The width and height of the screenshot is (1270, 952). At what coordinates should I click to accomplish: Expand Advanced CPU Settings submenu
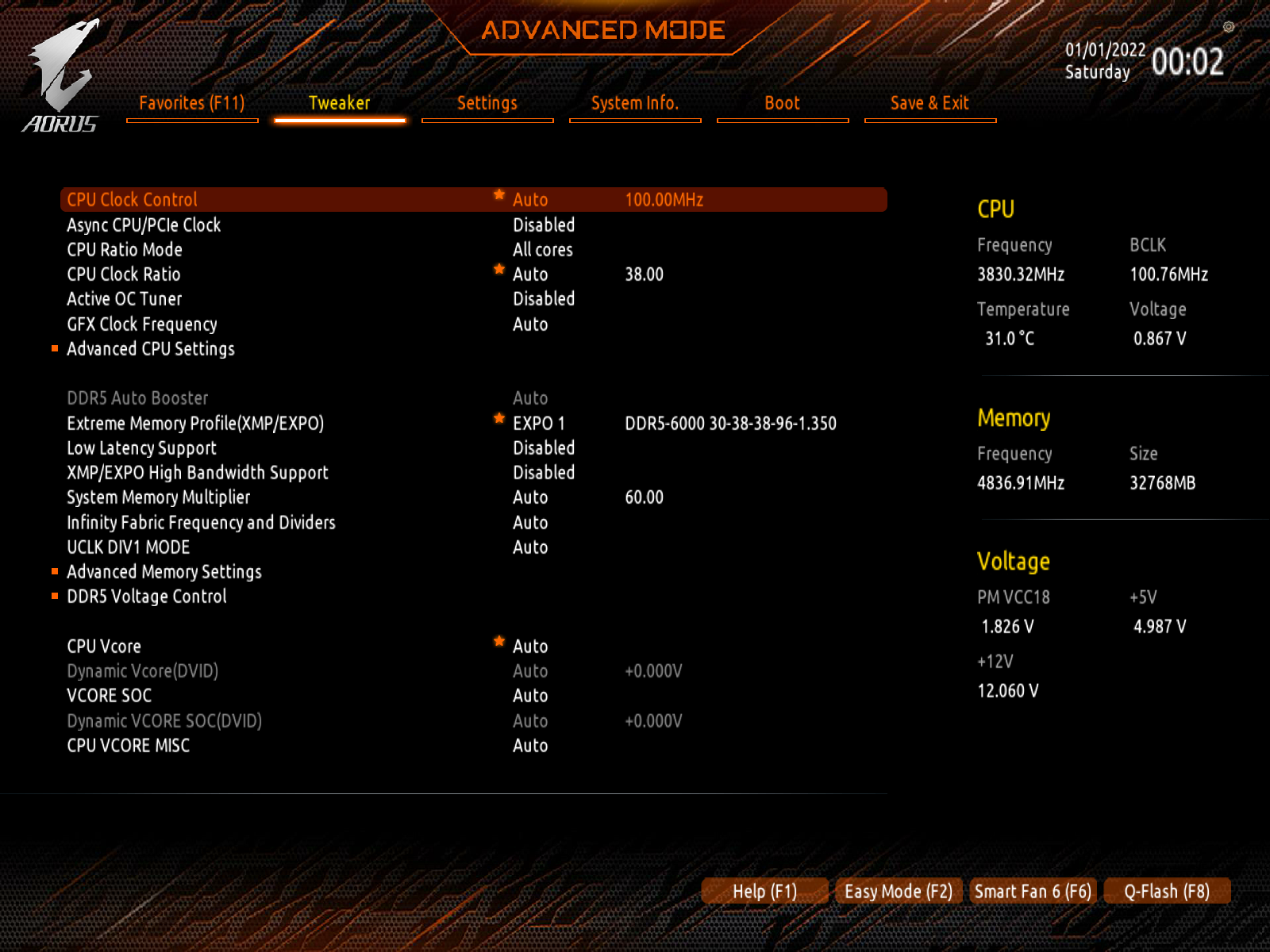point(151,349)
